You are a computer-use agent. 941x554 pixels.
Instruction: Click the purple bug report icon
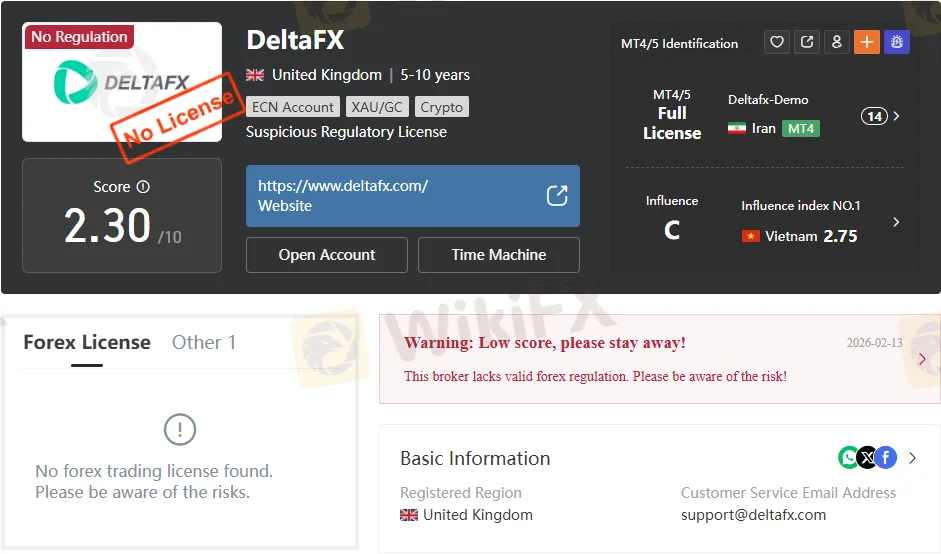[897, 42]
